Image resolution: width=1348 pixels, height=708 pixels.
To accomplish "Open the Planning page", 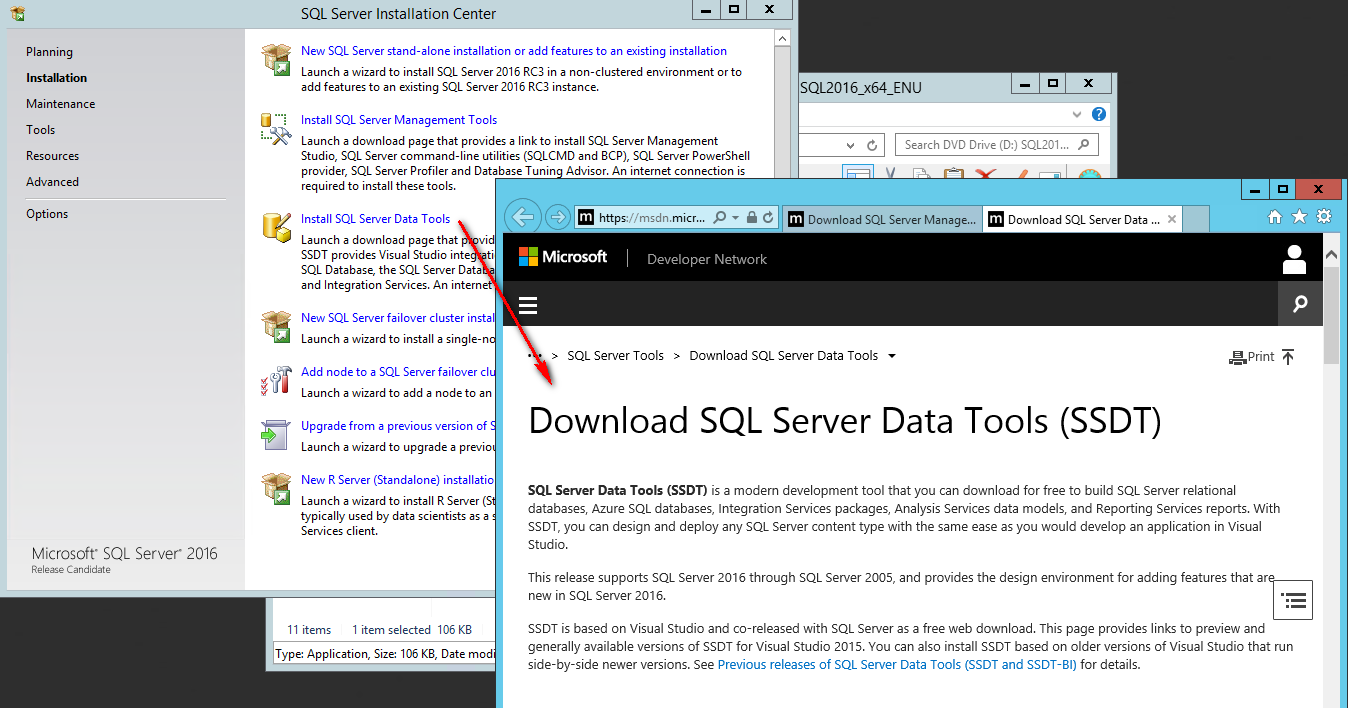I will (x=49, y=52).
